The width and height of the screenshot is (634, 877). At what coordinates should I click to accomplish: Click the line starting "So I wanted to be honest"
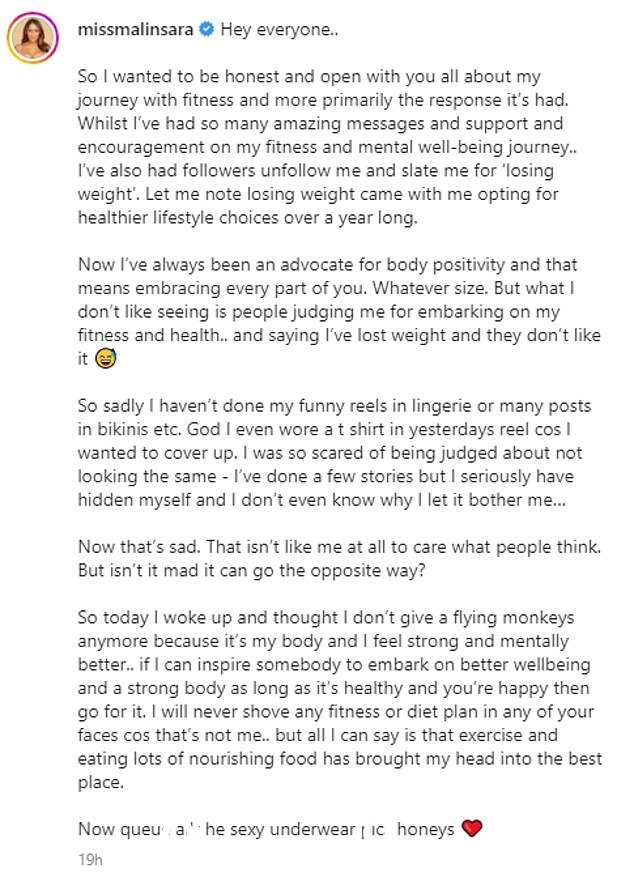tap(309, 76)
